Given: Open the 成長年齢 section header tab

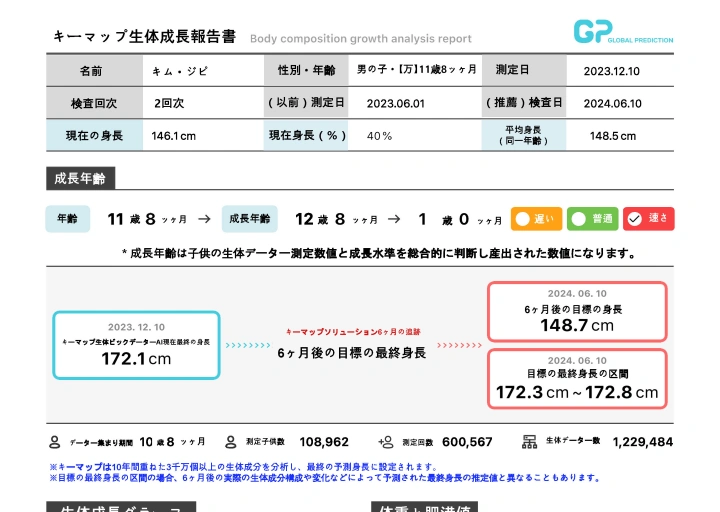Looking at the screenshot, I should pyautogui.click(x=80, y=179).
